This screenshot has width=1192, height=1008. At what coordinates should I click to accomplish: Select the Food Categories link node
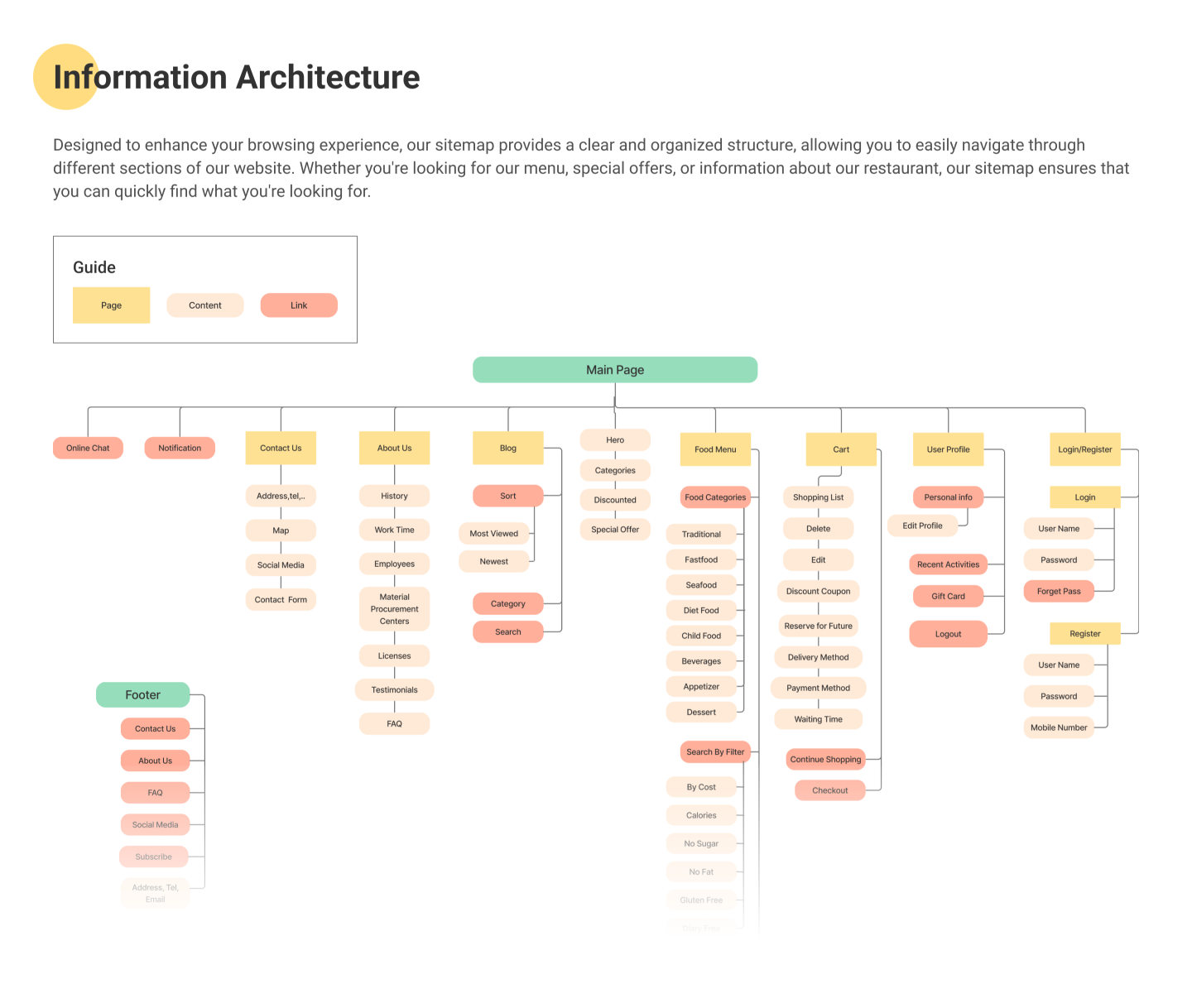click(715, 497)
